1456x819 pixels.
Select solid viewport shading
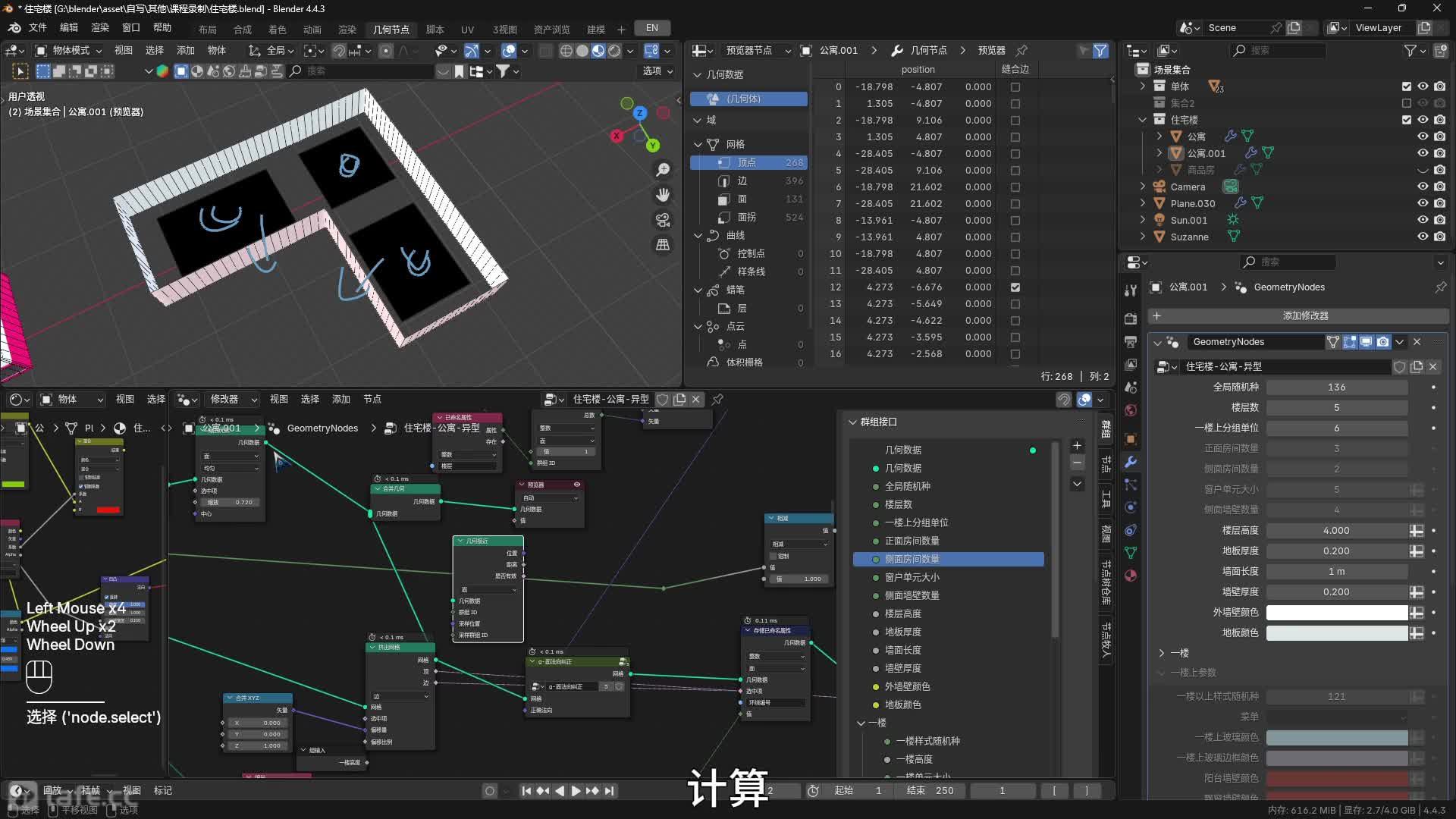click(582, 51)
